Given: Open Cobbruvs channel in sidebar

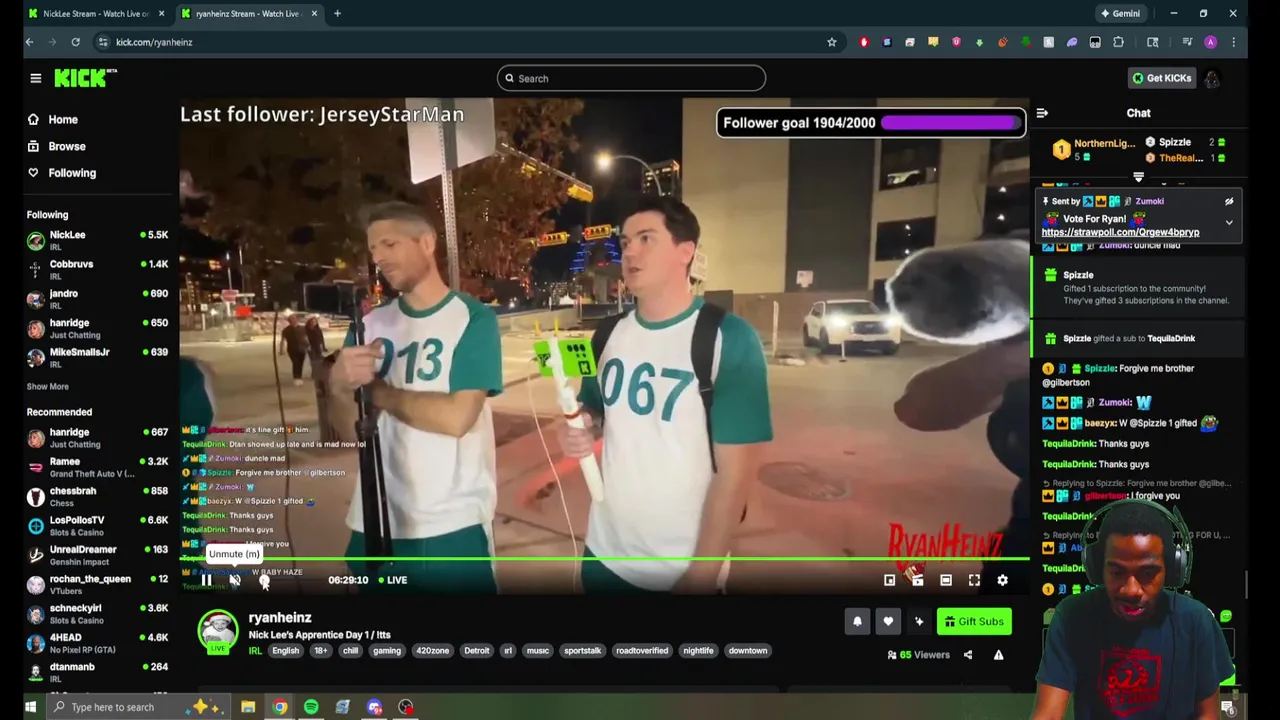Looking at the screenshot, I should [x=97, y=269].
